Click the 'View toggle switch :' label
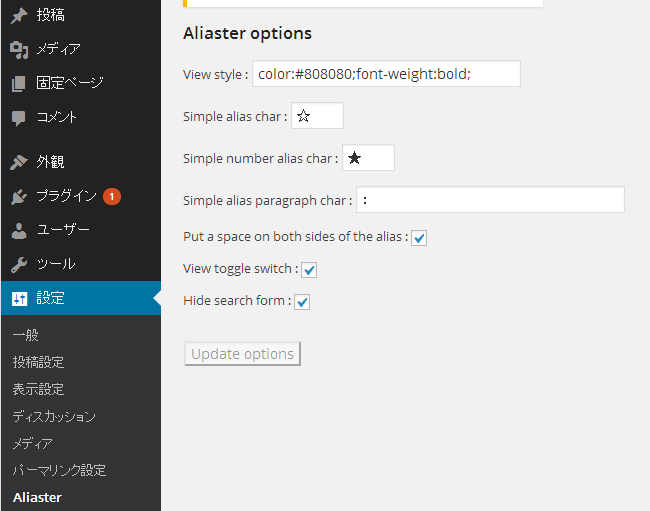This screenshot has width=650, height=511. (x=241, y=269)
